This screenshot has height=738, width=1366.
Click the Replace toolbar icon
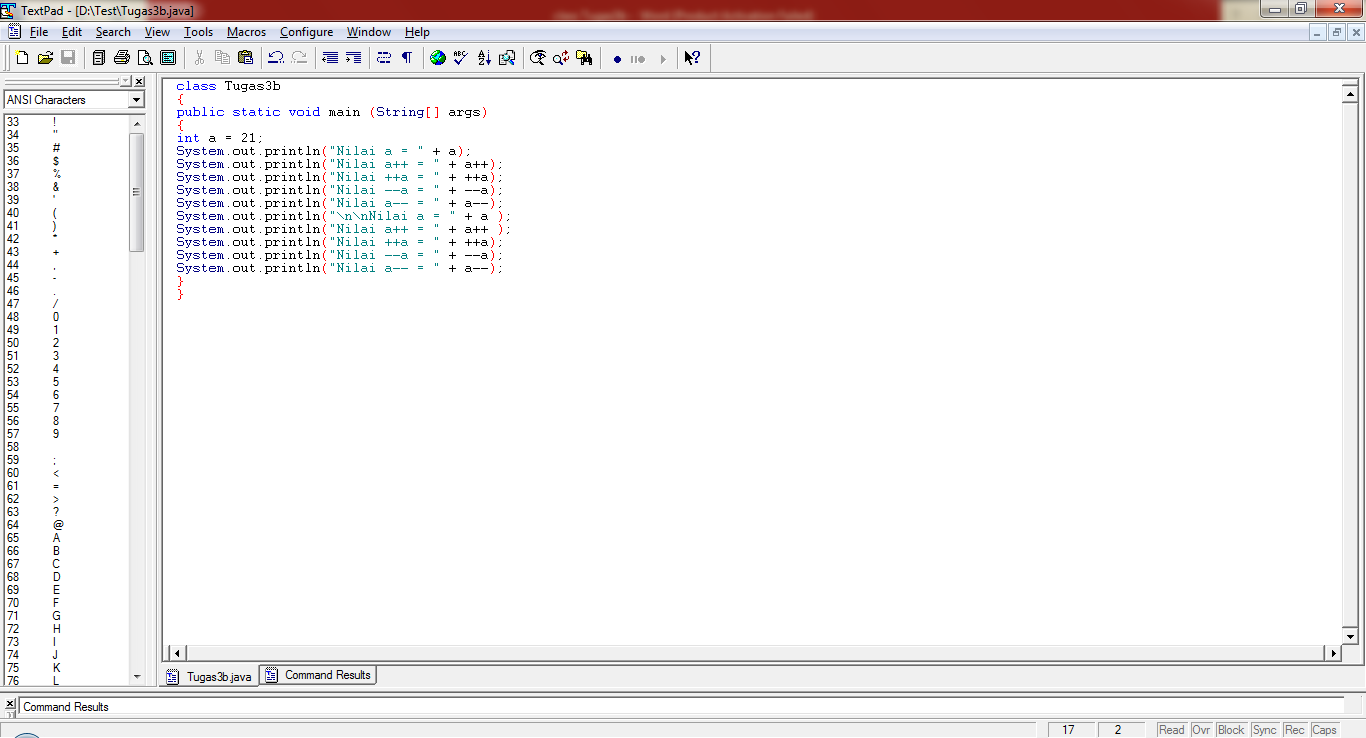(561, 58)
